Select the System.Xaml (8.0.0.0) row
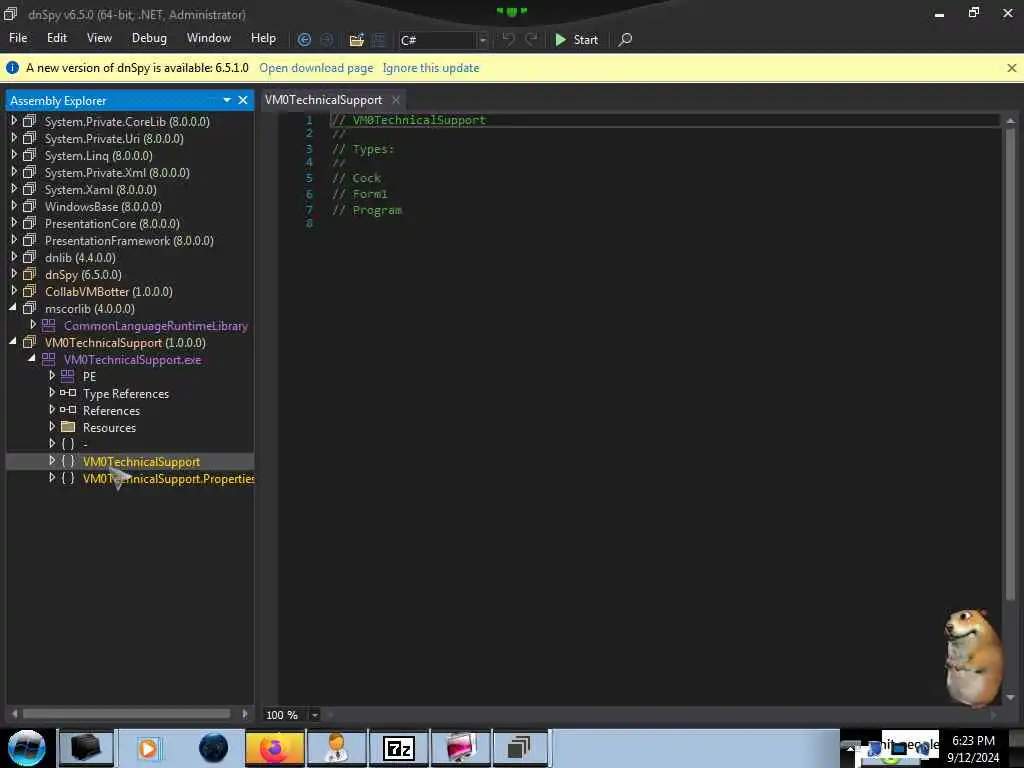The width and height of the screenshot is (1024, 768). [x=101, y=189]
